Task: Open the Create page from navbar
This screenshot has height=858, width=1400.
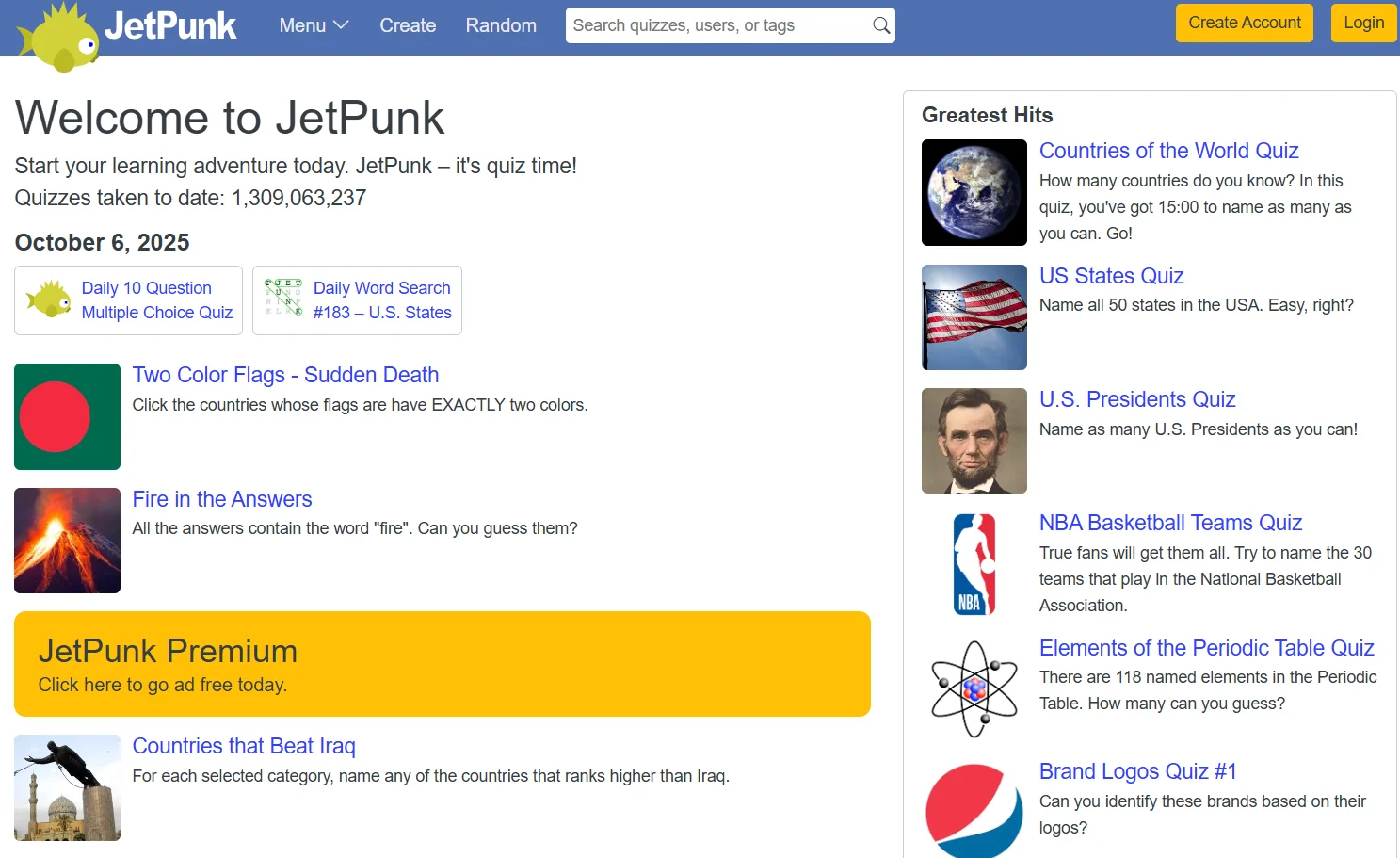Action: (408, 25)
